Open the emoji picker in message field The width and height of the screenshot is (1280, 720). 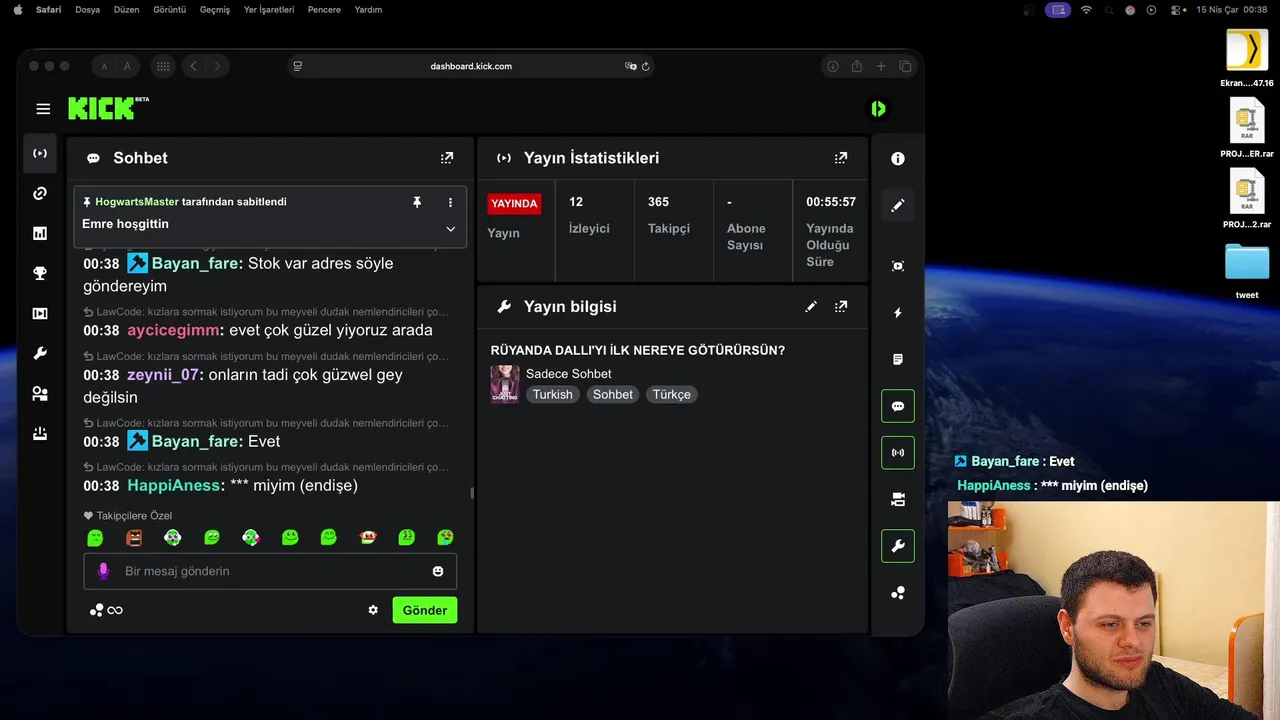pos(438,571)
